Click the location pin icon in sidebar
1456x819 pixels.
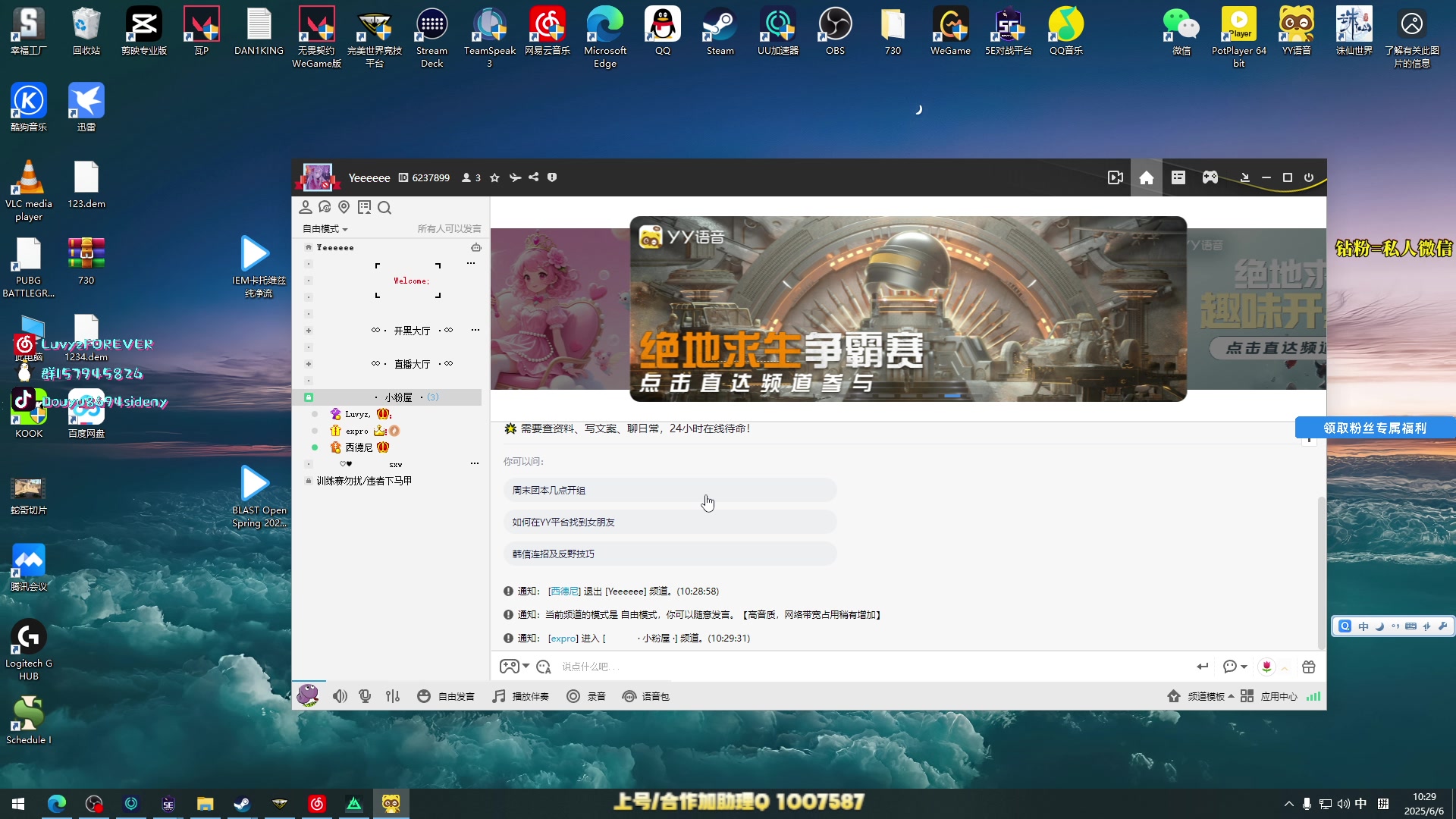coord(344,207)
